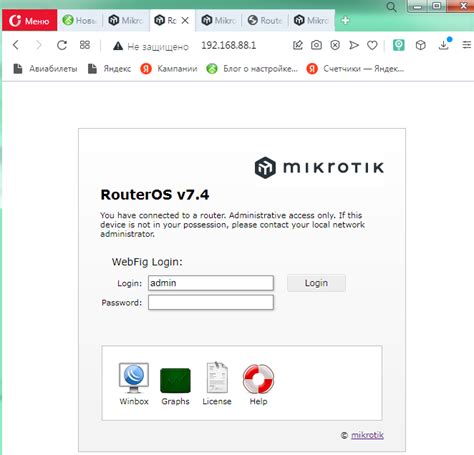Follow the mikrotik copyright link

pyautogui.click(x=367, y=435)
